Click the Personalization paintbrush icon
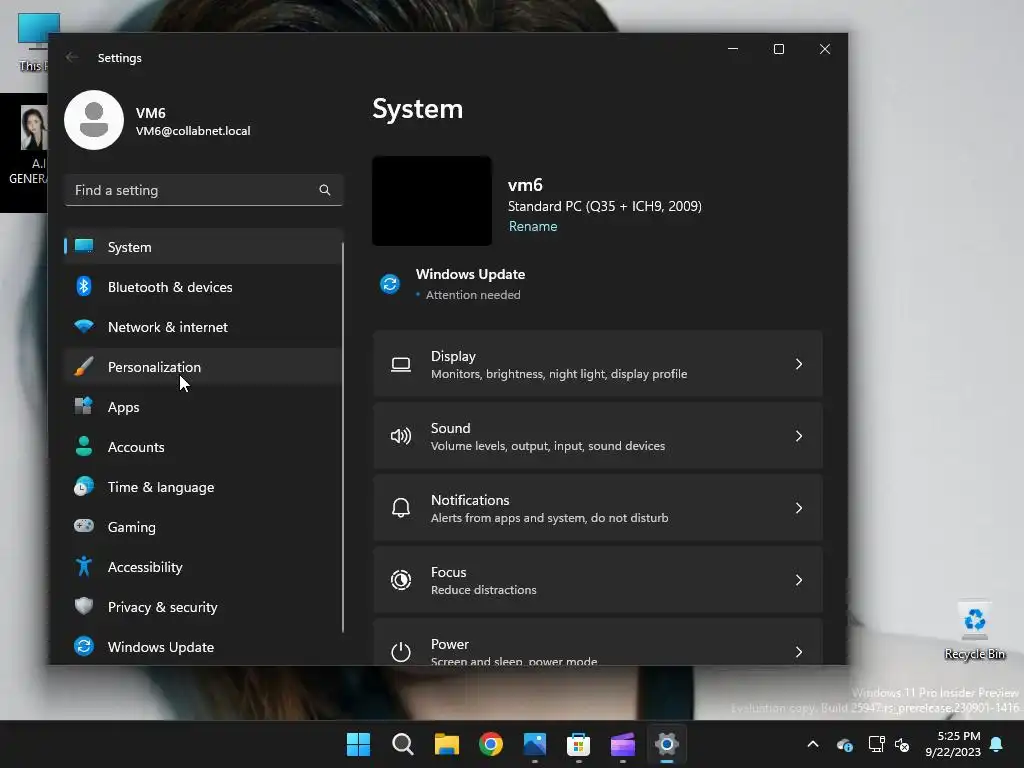 point(84,366)
